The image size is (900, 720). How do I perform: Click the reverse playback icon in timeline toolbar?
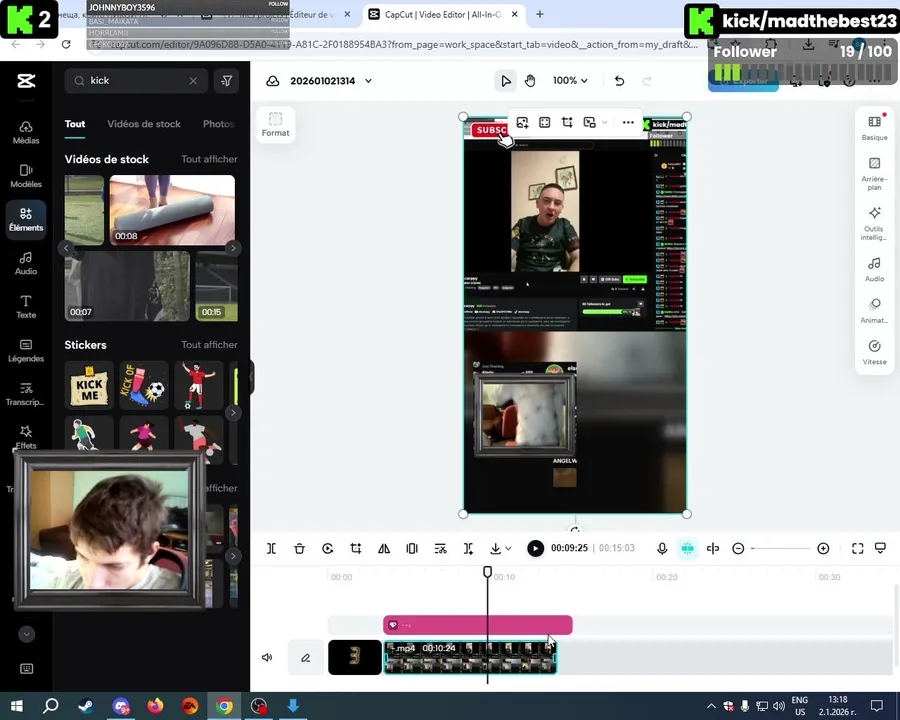pos(328,548)
